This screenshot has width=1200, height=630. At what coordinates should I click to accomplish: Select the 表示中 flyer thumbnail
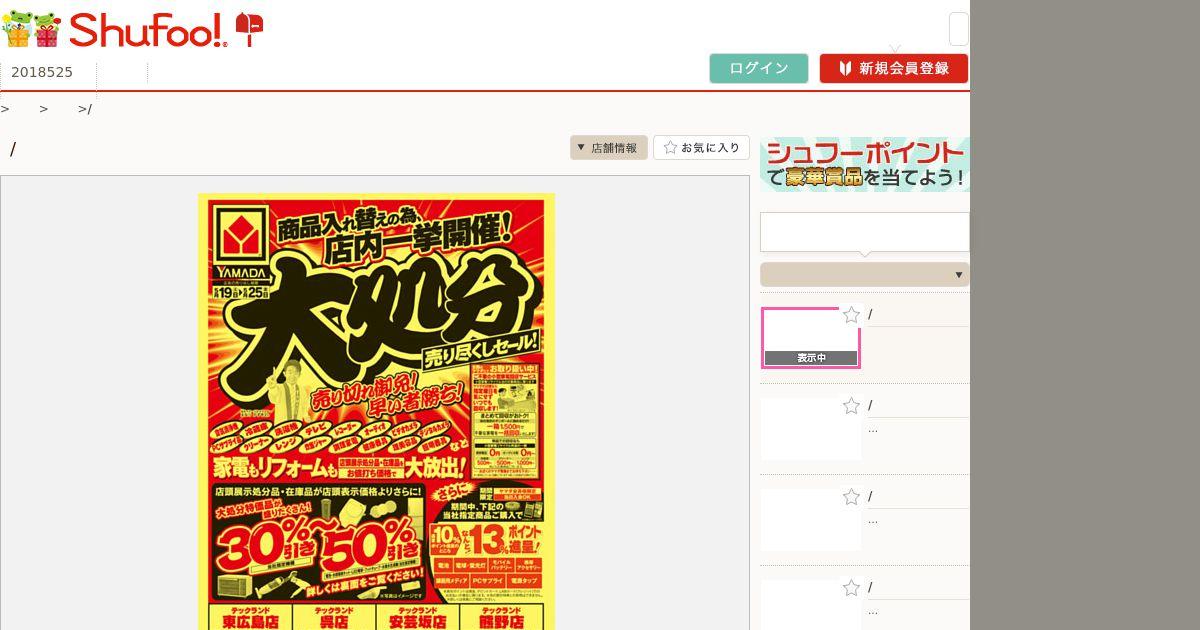point(811,338)
